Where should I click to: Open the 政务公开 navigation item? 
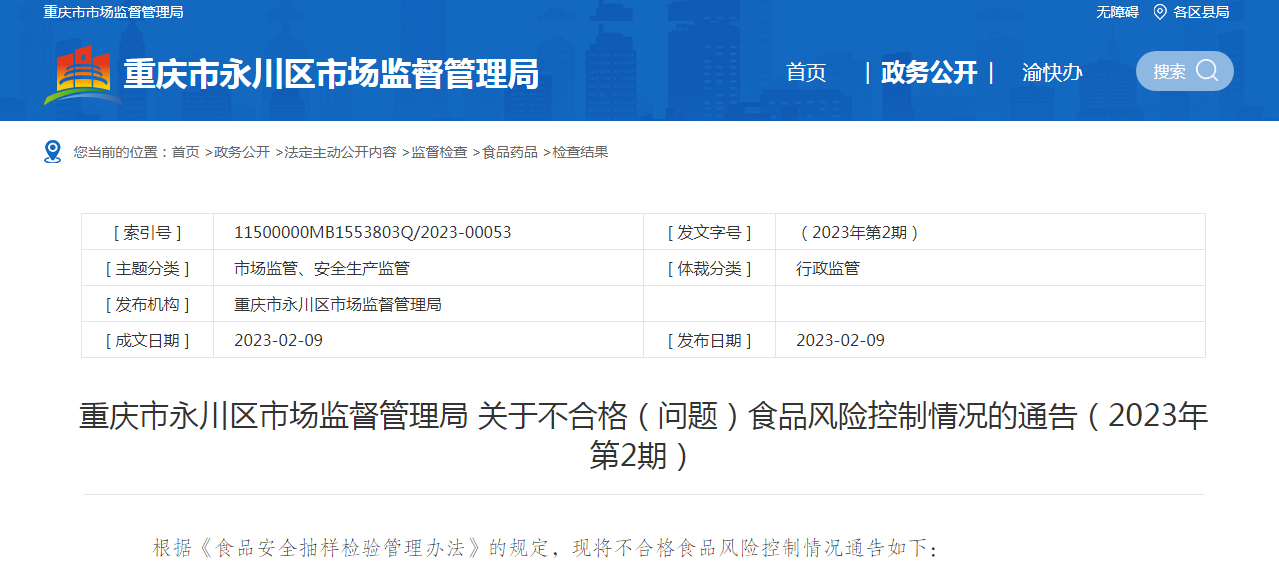pos(929,72)
